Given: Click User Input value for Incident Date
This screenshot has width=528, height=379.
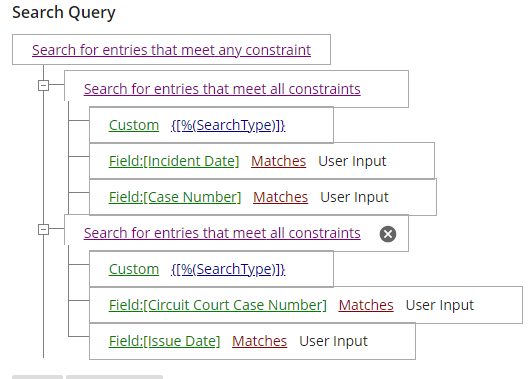Looking at the screenshot, I should pyautogui.click(x=352, y=161).
